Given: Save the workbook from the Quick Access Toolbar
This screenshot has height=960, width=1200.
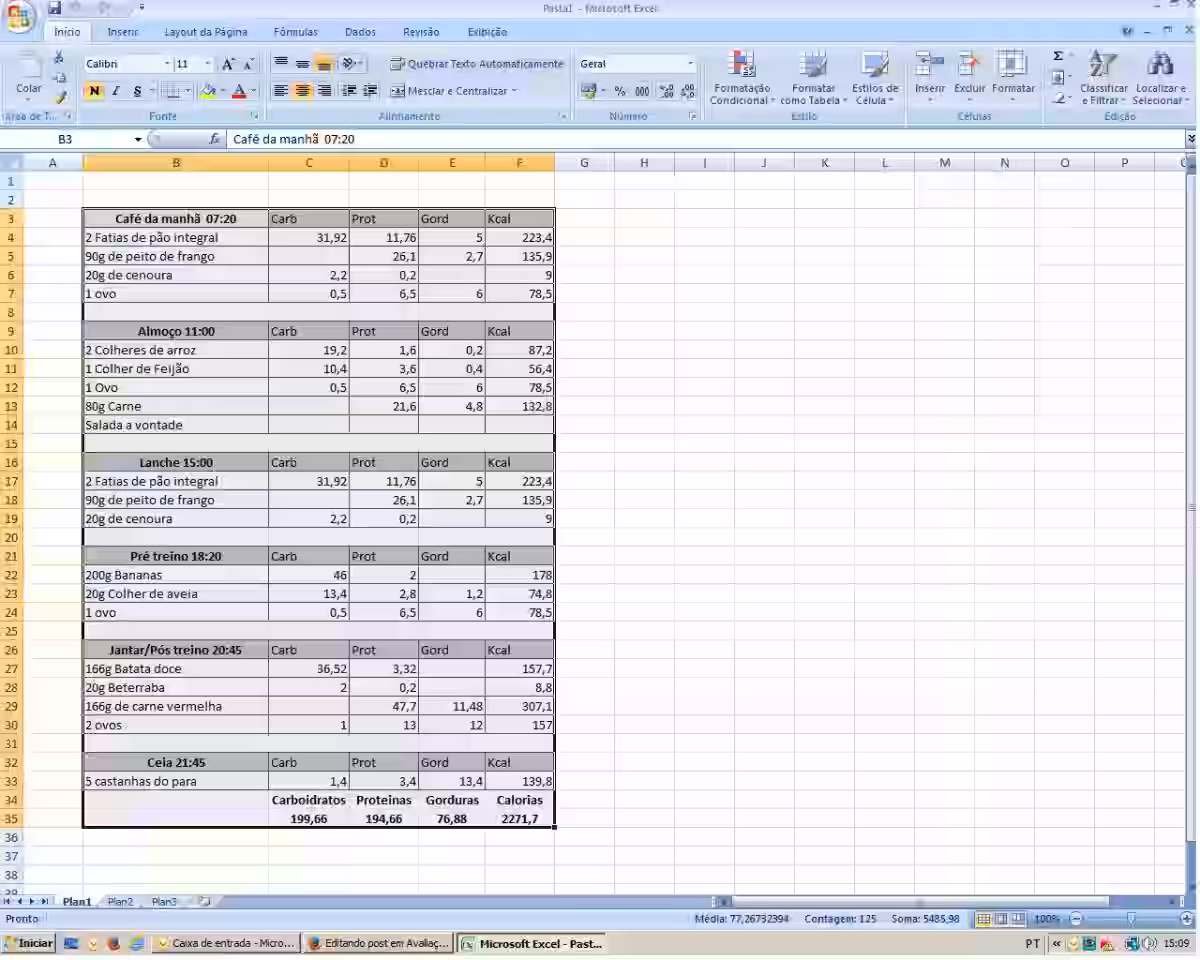Looking at the screenshot, I should click(55, 8).
